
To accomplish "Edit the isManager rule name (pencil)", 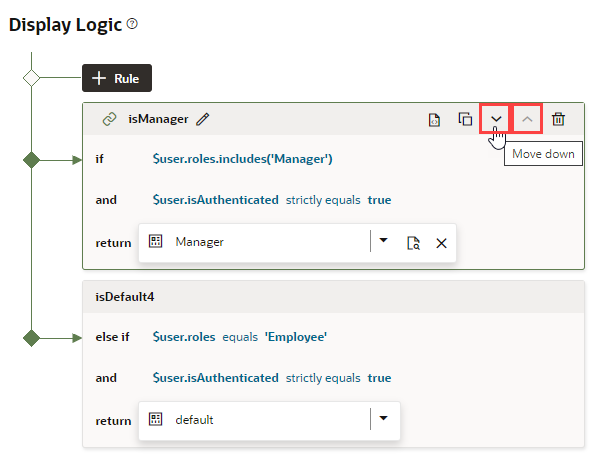I will (203, 119).
